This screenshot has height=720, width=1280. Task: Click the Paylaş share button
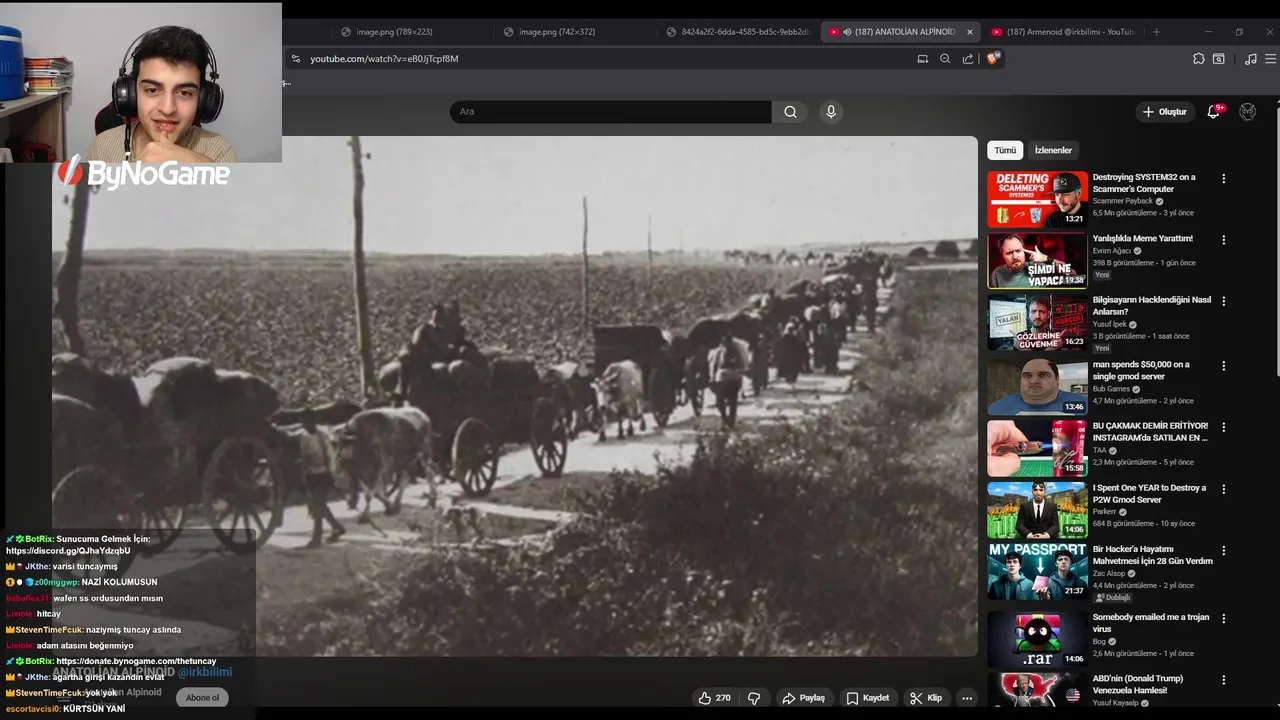point(804,698)
